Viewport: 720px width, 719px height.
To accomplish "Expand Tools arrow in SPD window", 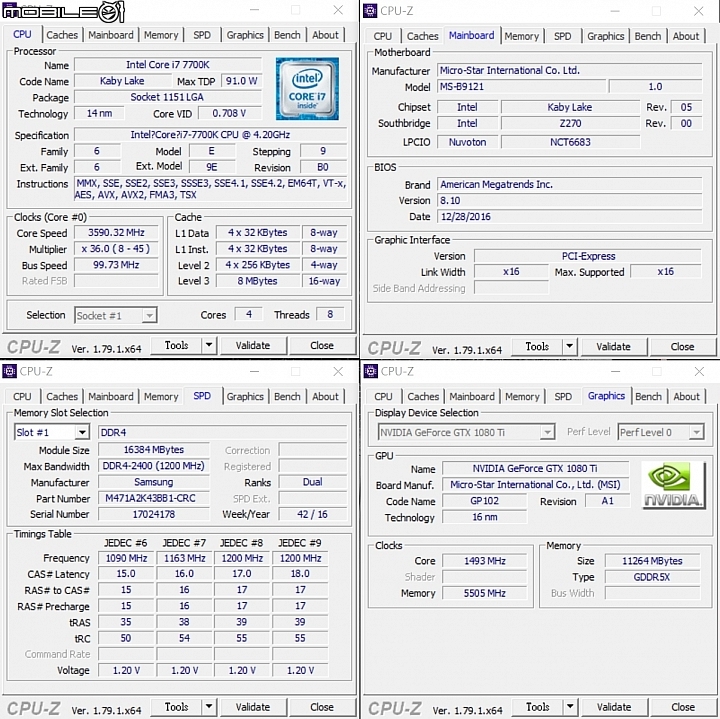I will 209,707.
